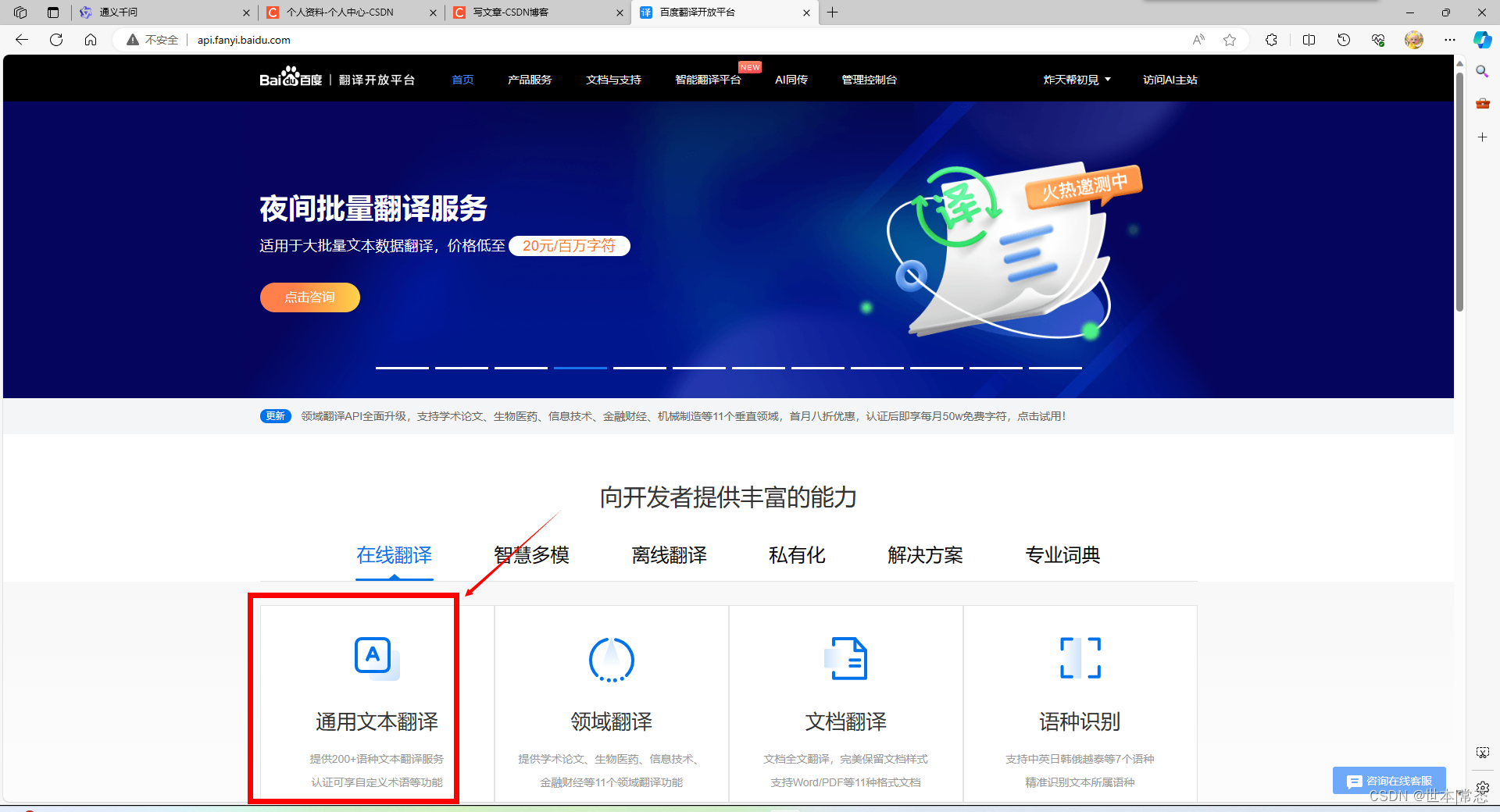The width and height of the screenshot is (1500, 812).
Task: Open a new browser tab
Action: point(833,12)
